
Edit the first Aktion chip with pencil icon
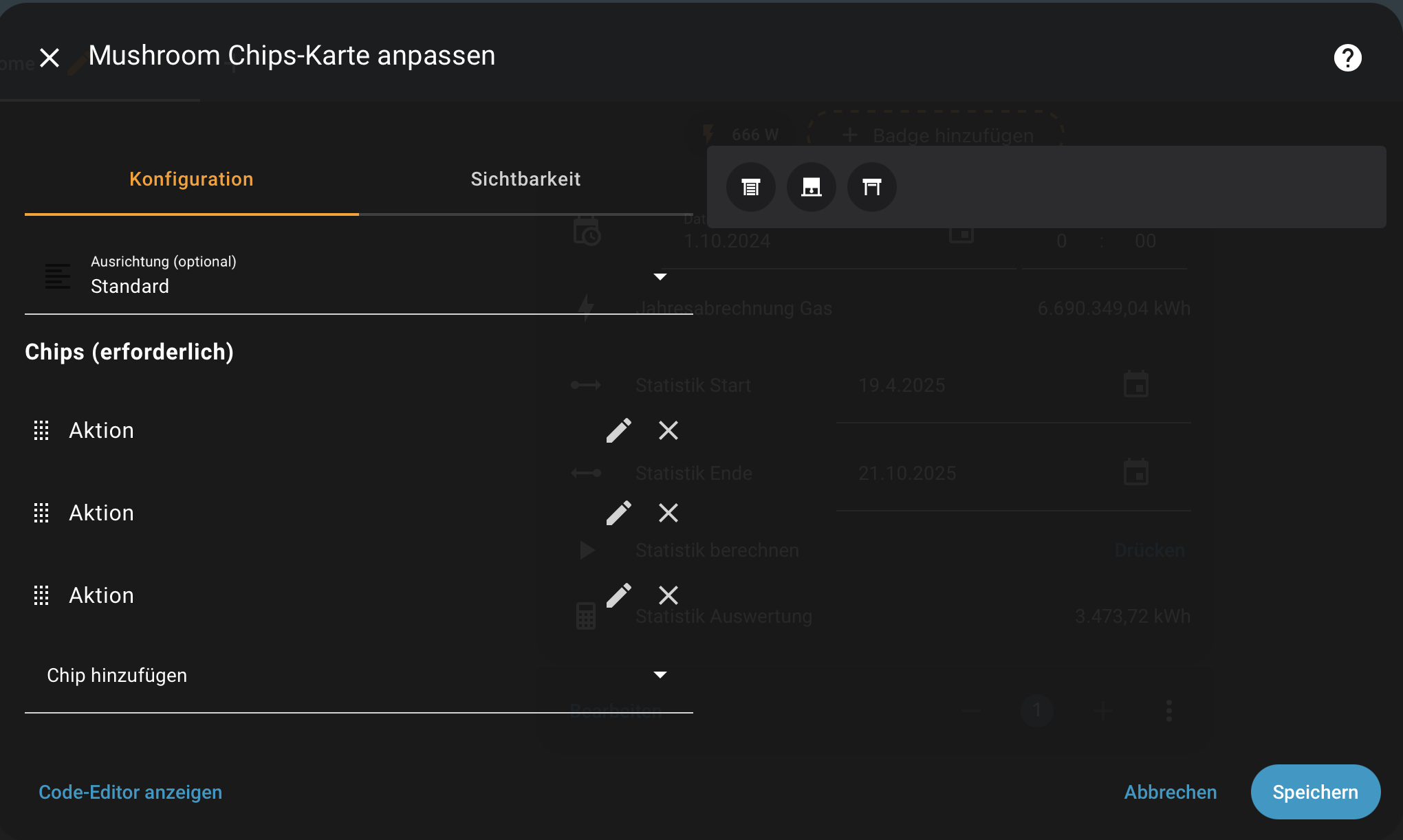618,430
